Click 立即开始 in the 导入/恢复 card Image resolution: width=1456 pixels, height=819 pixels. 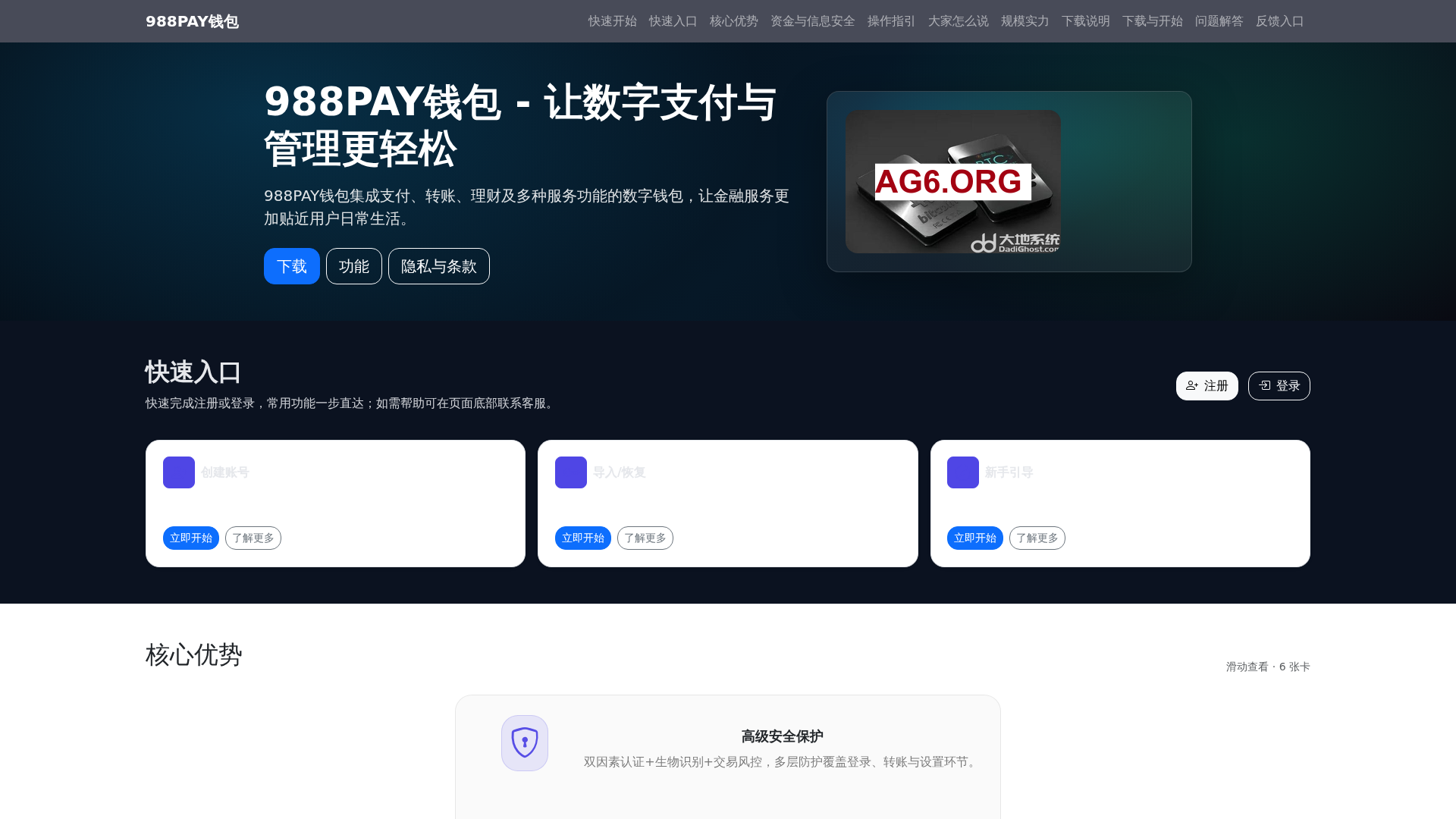[x=583, y=538]
